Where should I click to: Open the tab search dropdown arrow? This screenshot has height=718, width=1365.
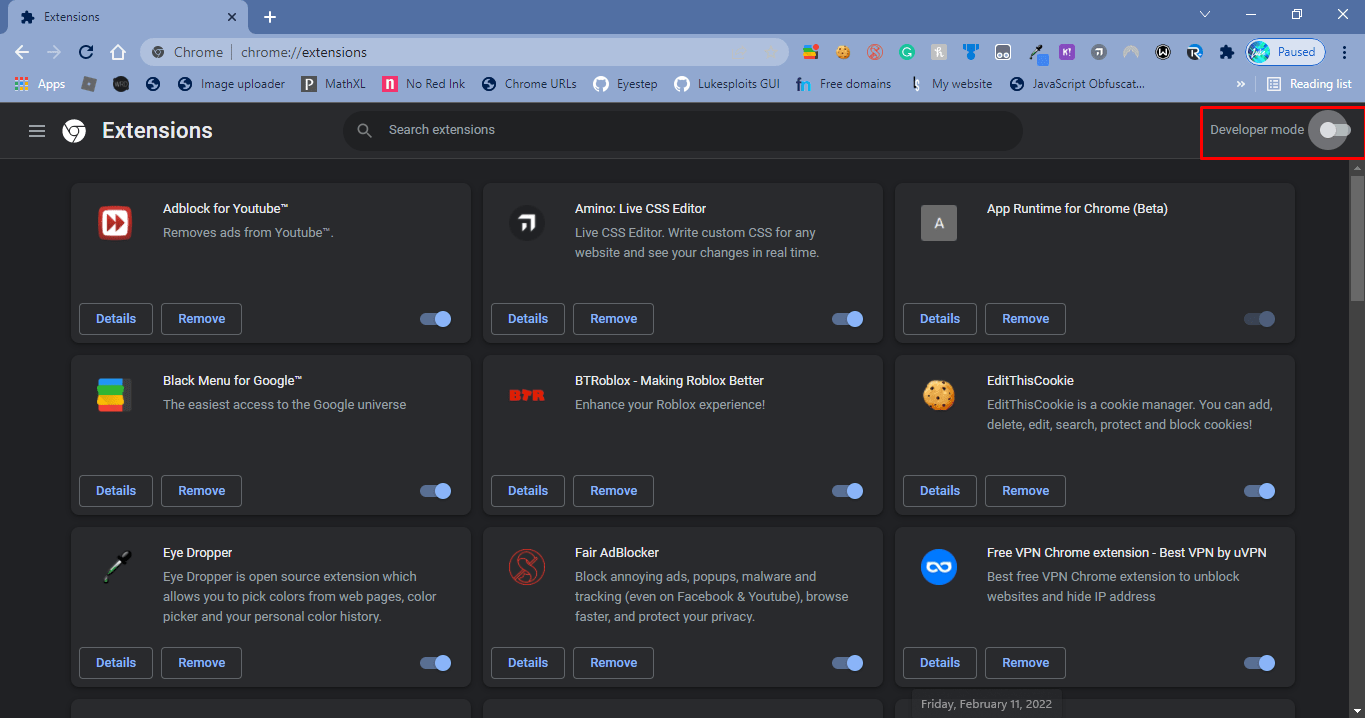(1205, 14)
